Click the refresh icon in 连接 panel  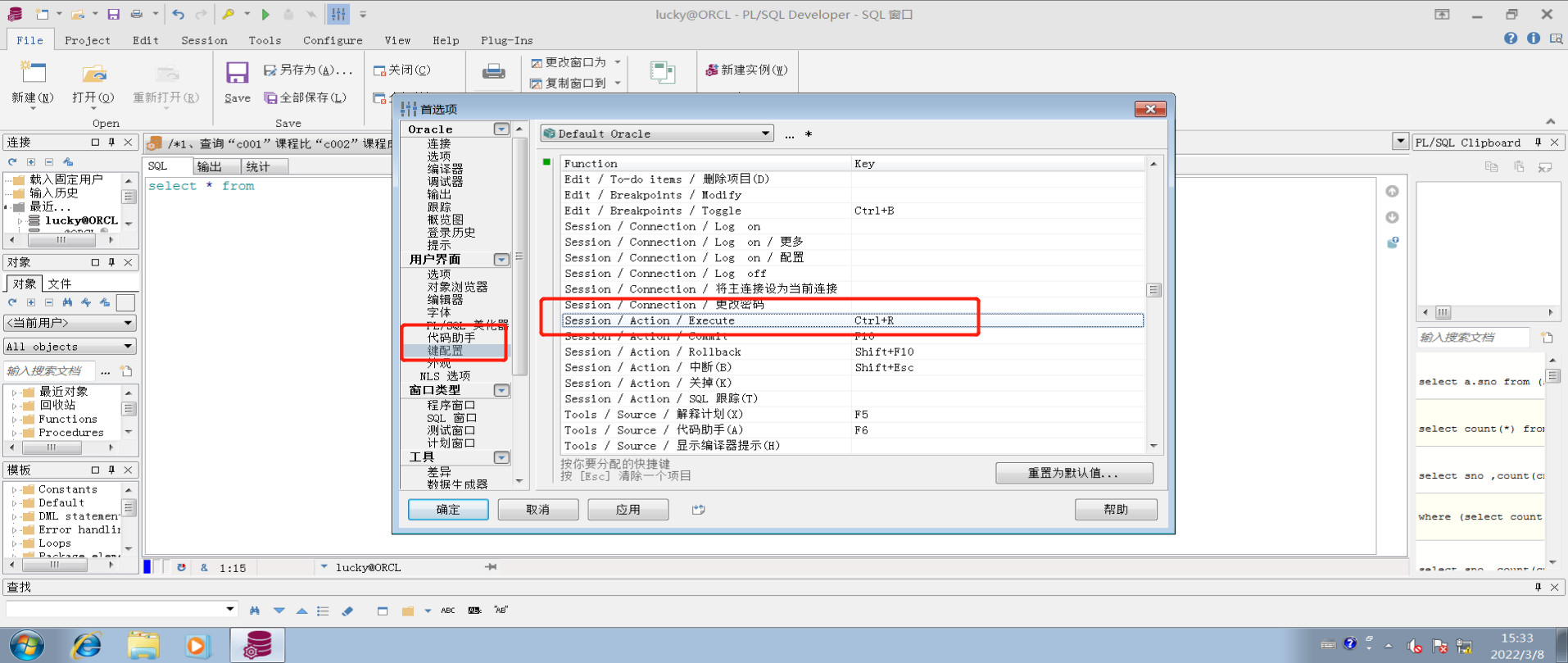[12, 162]
